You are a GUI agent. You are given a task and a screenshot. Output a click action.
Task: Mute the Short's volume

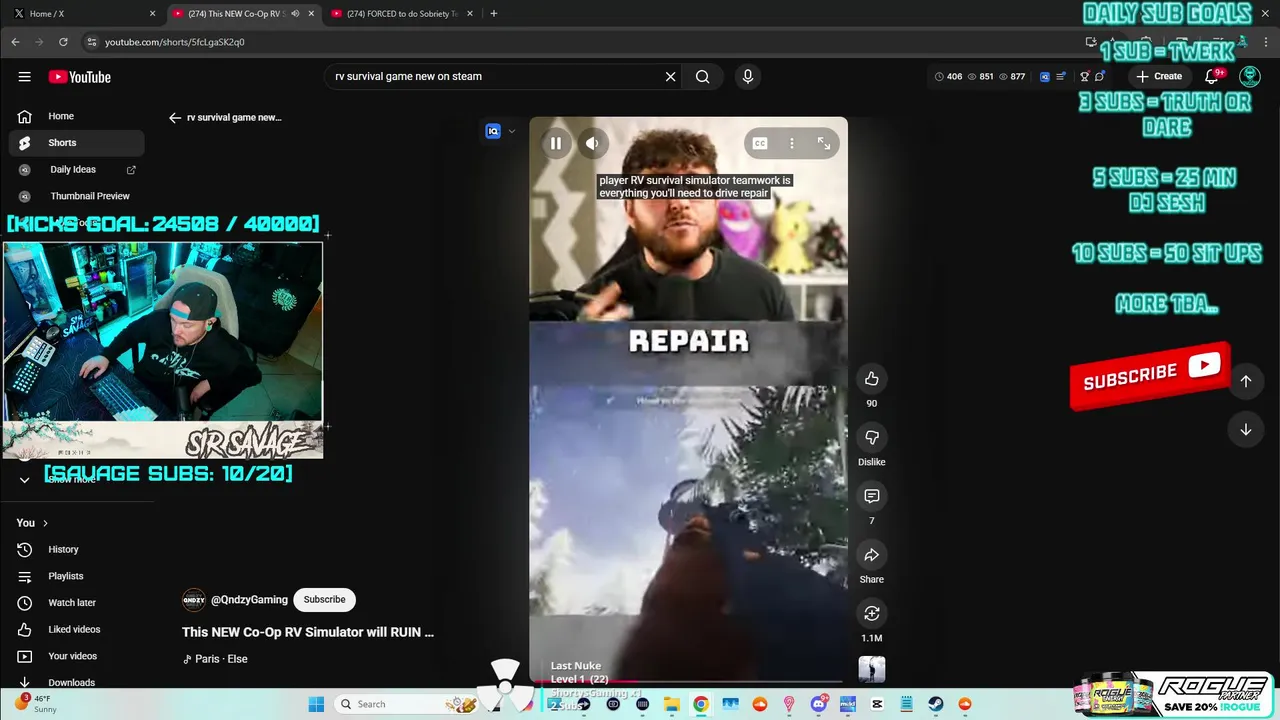click(x=592, y=143)
